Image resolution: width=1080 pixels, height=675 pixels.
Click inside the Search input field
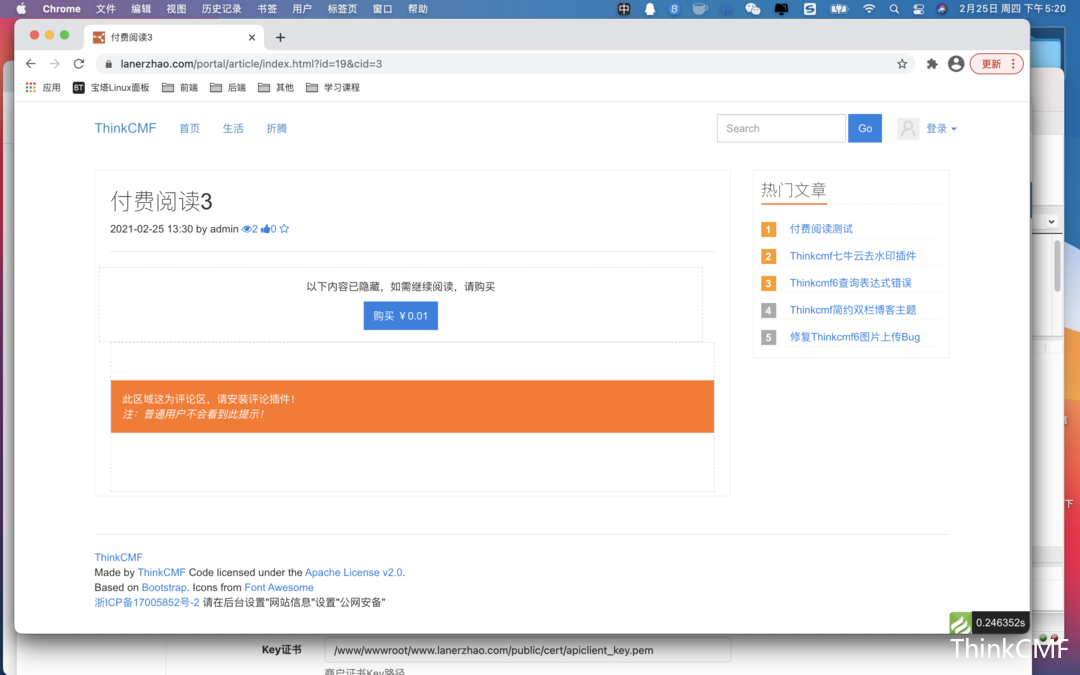[781, 129]
